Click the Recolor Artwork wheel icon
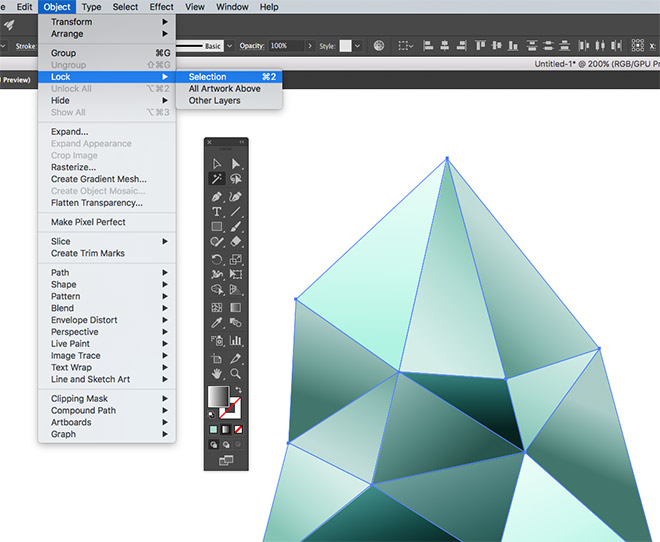Image resolution: width=660 pixels, height=542 pixels. click(x=380, y=46)
